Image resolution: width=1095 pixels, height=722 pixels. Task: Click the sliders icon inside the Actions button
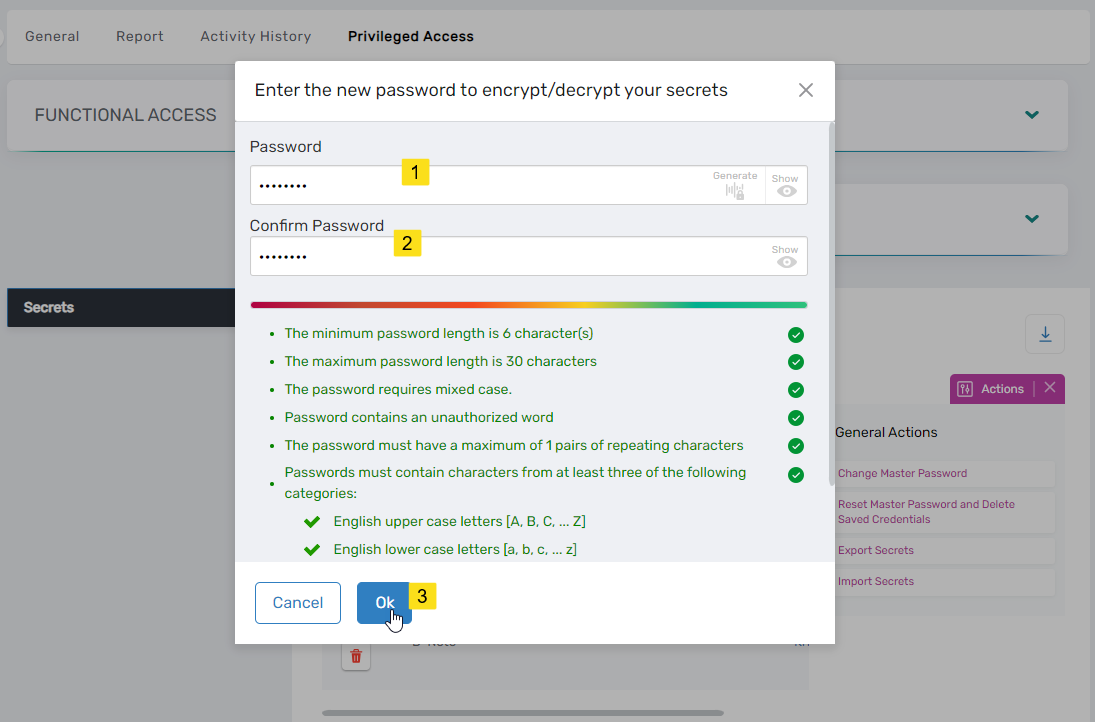point(967,389)
